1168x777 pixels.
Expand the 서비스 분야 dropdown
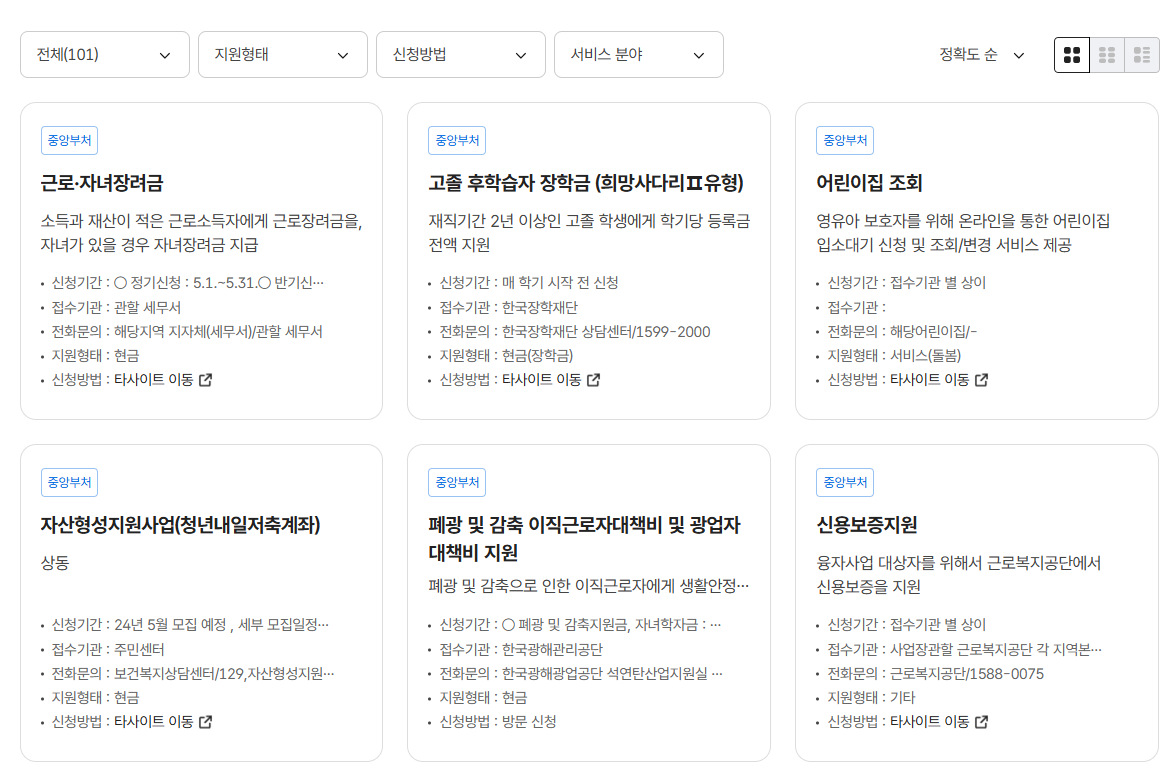click(x=638, y=54)
